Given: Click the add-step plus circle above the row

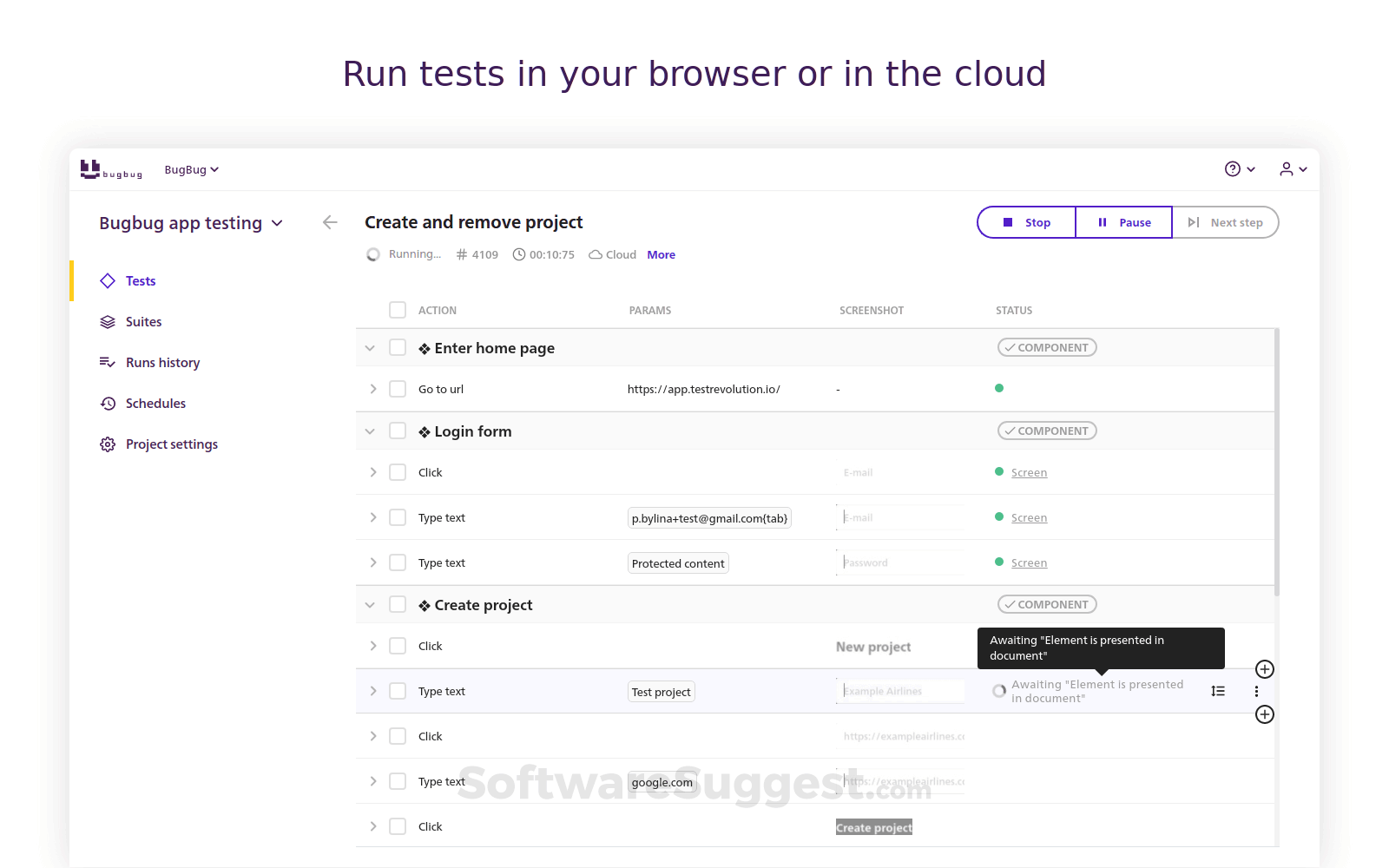Looking at the screenshot, I should point(1264,669).
